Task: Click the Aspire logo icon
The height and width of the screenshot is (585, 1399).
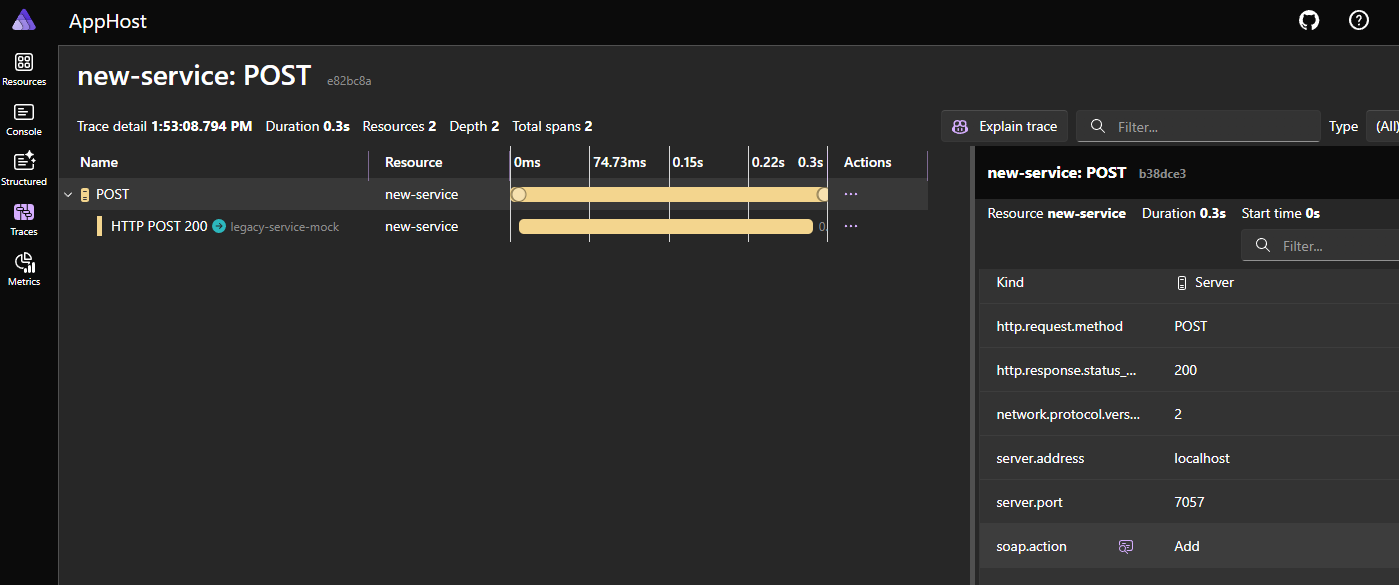Action: [x=24, y=20]
